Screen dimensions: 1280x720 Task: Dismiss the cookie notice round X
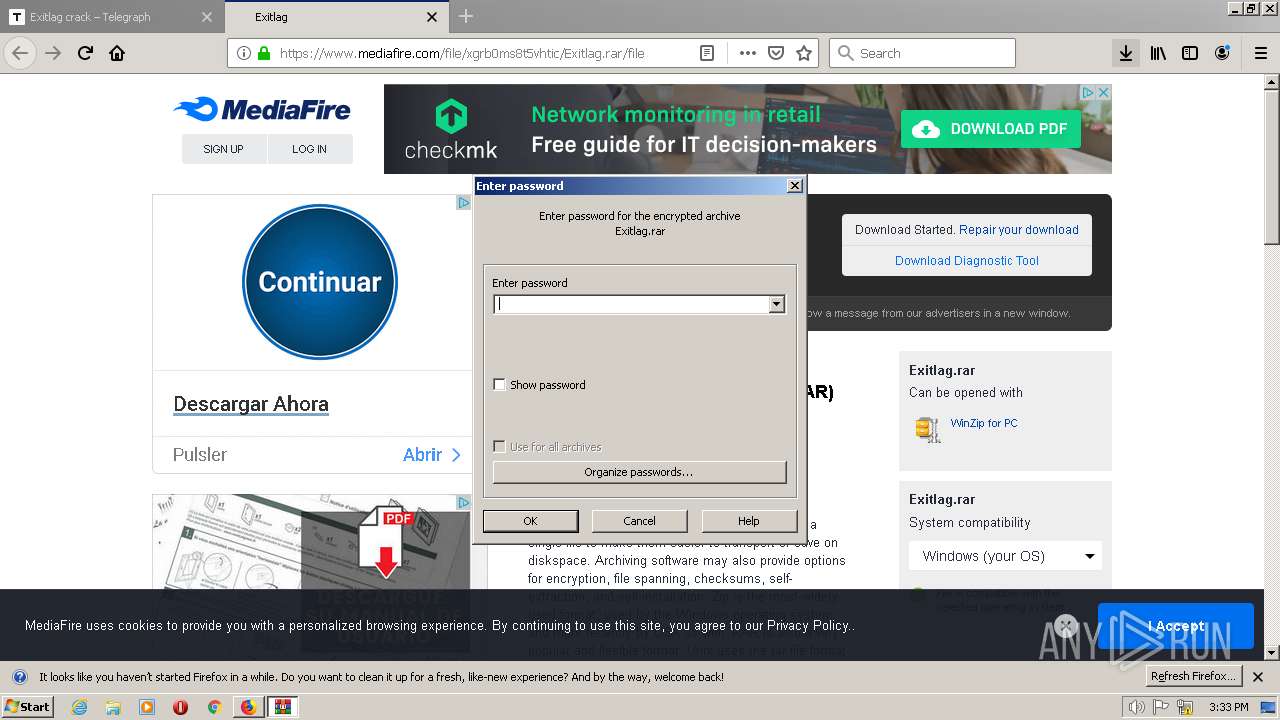(1066, 626)
